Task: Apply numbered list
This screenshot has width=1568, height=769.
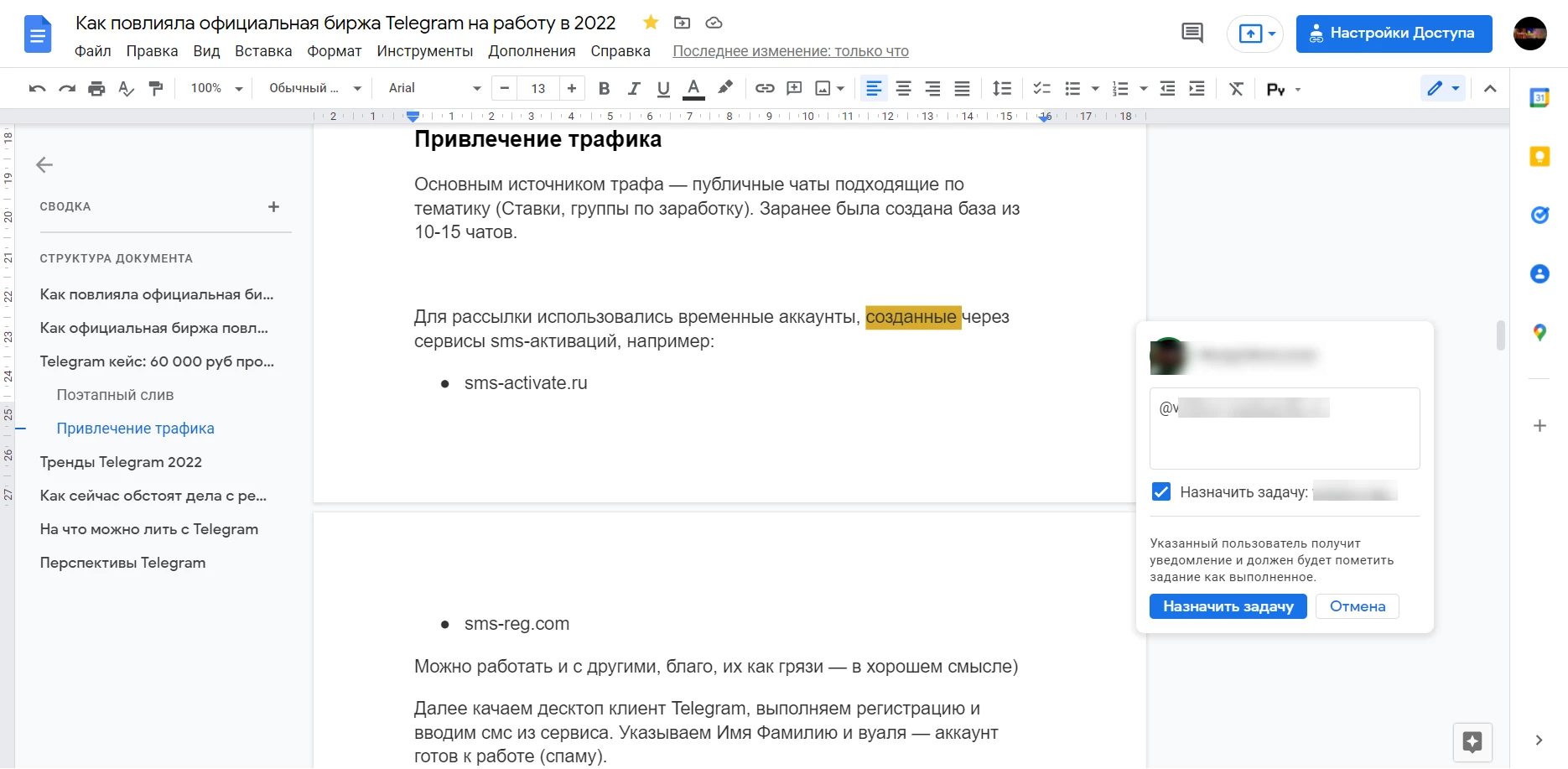Action: (1120, 89)
